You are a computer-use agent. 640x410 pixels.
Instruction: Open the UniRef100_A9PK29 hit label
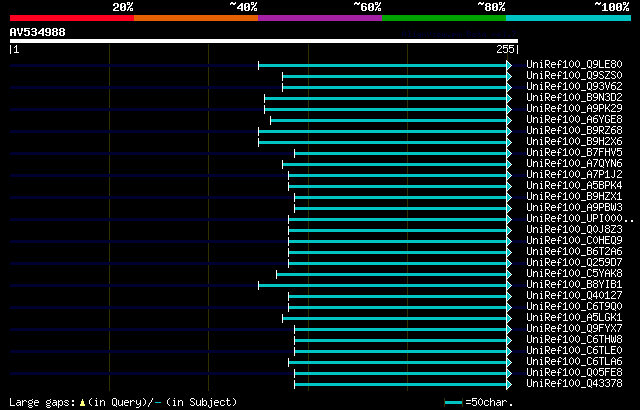tap(574, 109)
